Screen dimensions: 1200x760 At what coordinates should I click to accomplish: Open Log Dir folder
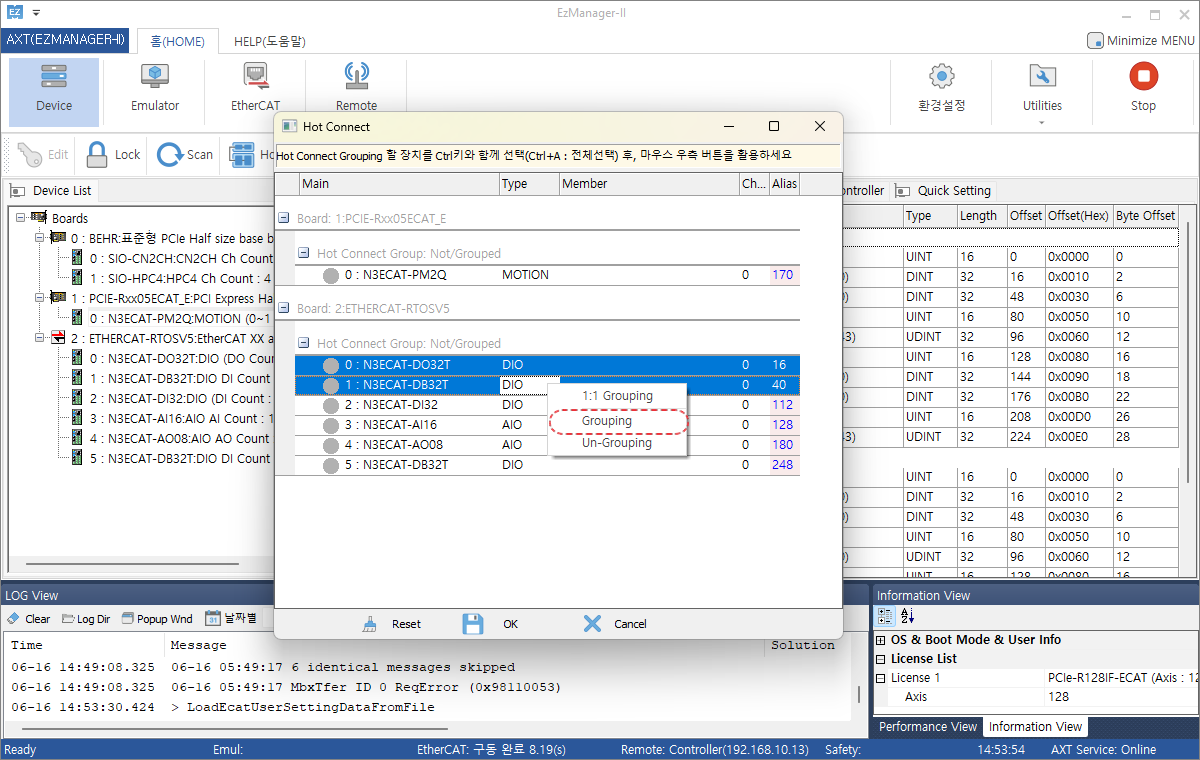coord(86,619)
